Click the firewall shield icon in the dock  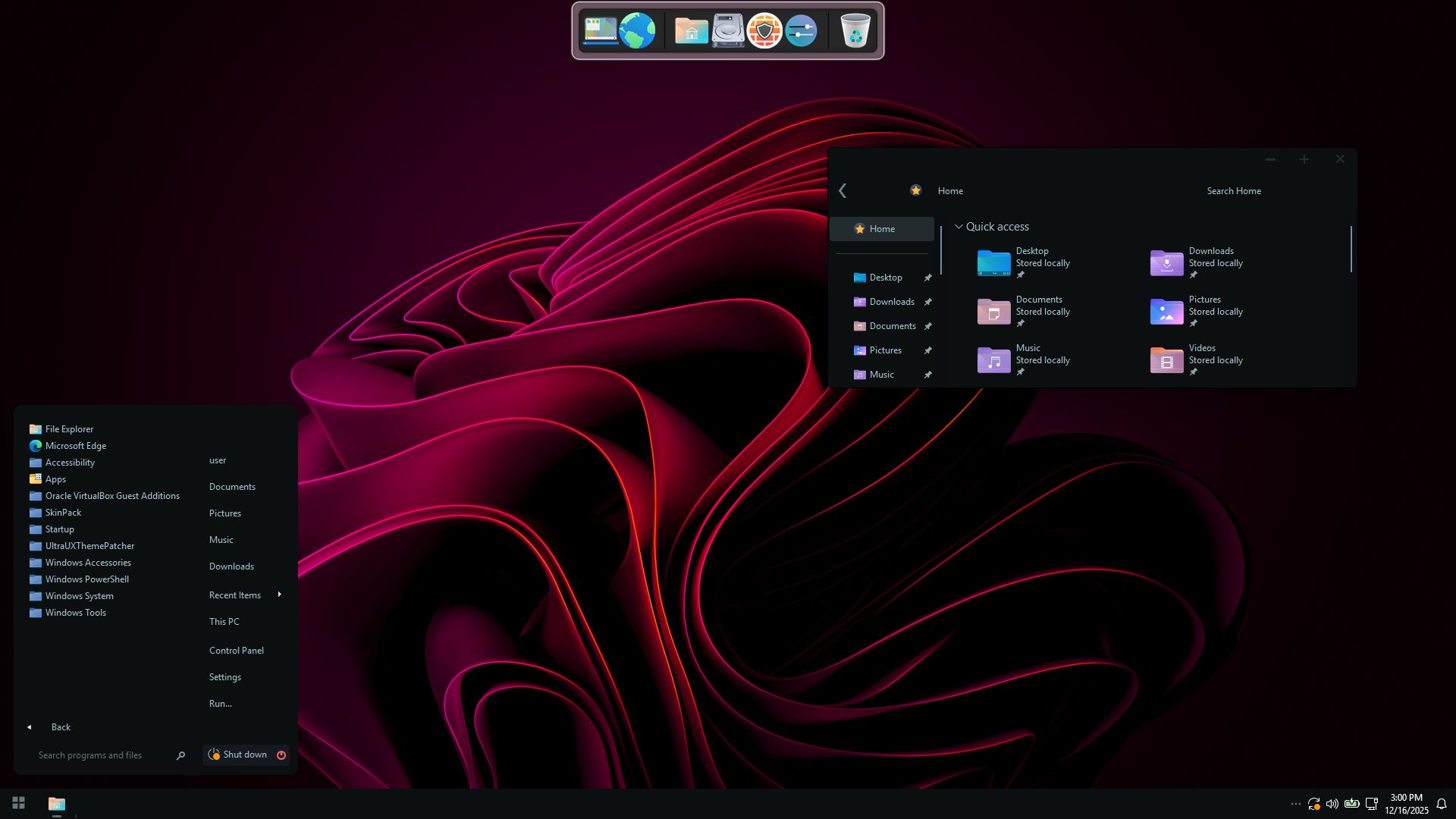[x=764, y=31]
